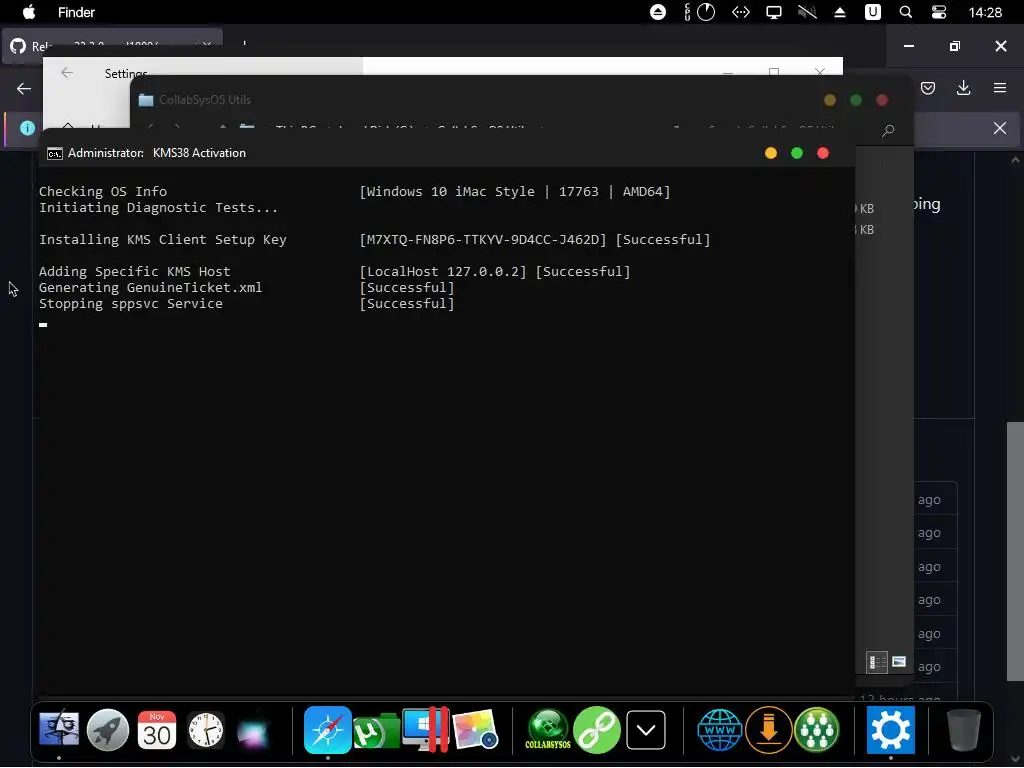This screenshot has width=1024, height=768.
Task: Click the 14:28 clock in menu bar
Action: point(985,12)
